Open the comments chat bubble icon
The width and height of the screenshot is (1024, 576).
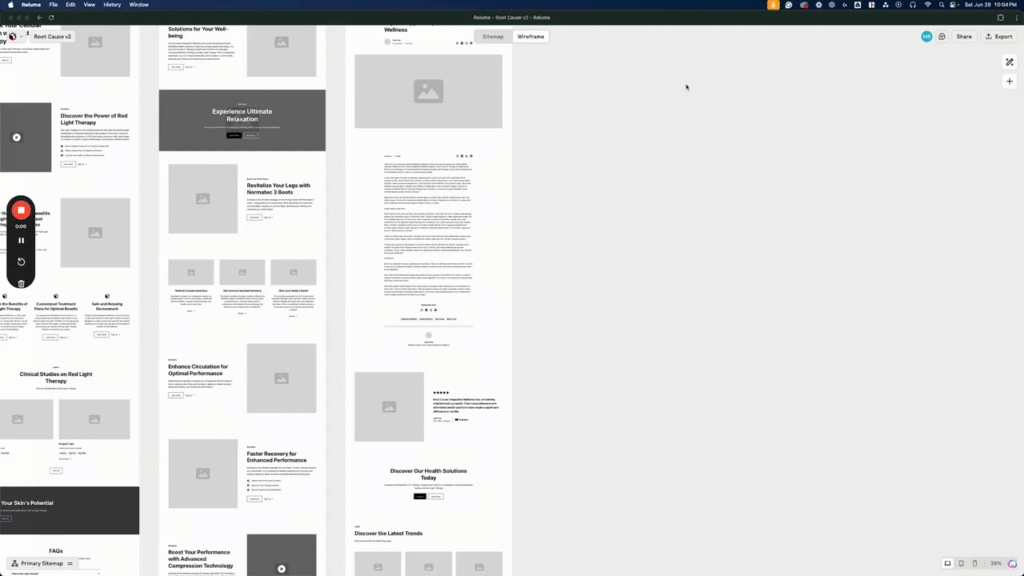(942, 36)
